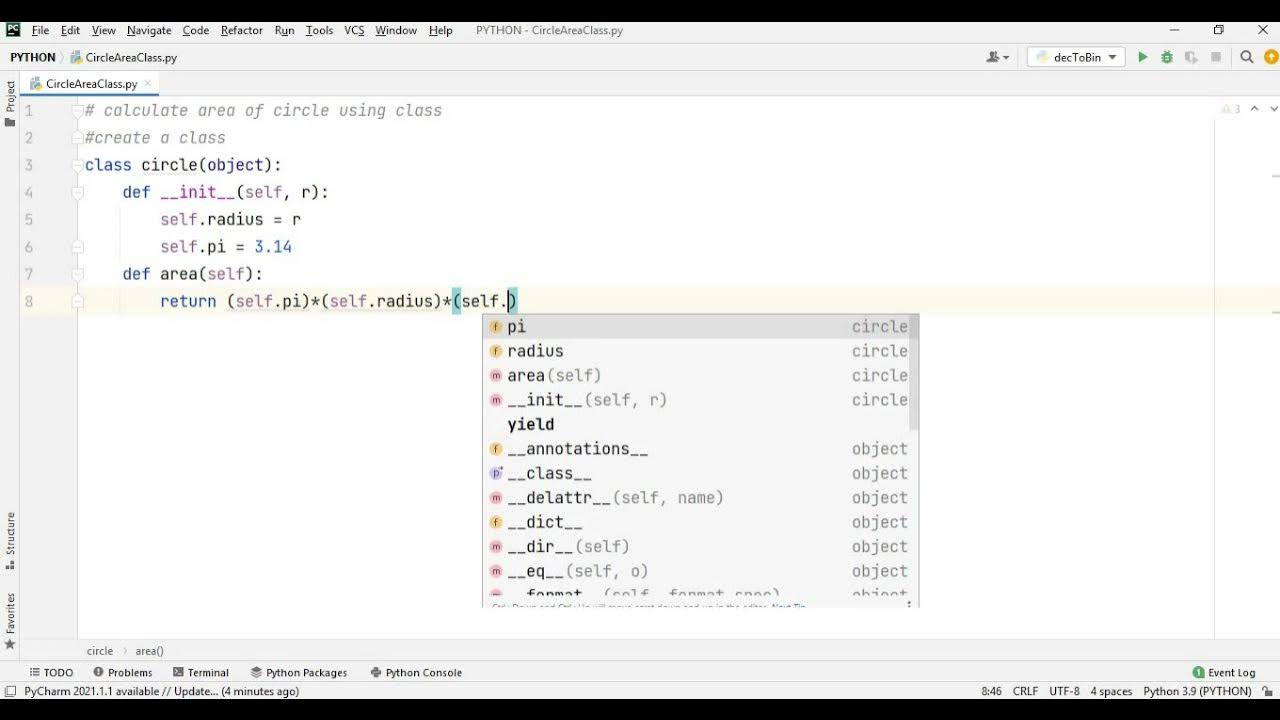The width and height of the screenshot is (1280, 720).
Task: Click the PYTHON project breadcrumb in the navigation bar
Action: pyautogui.click(x=33, y=57)
